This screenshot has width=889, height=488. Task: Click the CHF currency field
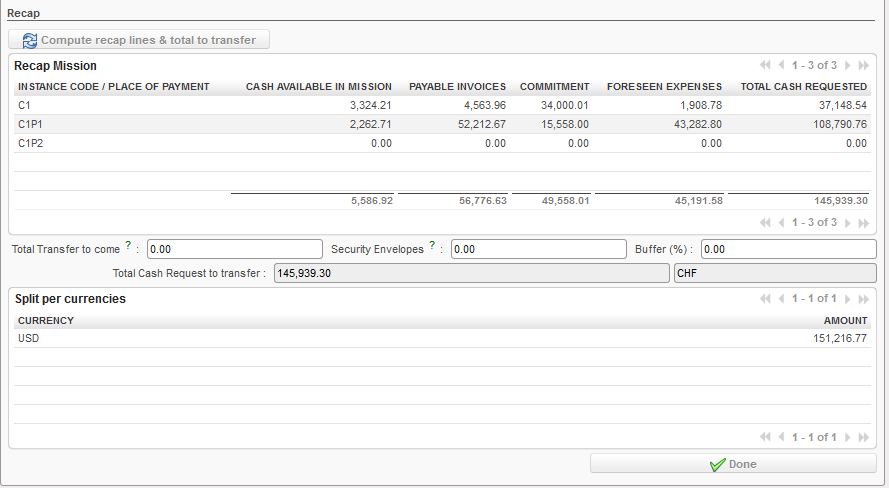[774, 273]
